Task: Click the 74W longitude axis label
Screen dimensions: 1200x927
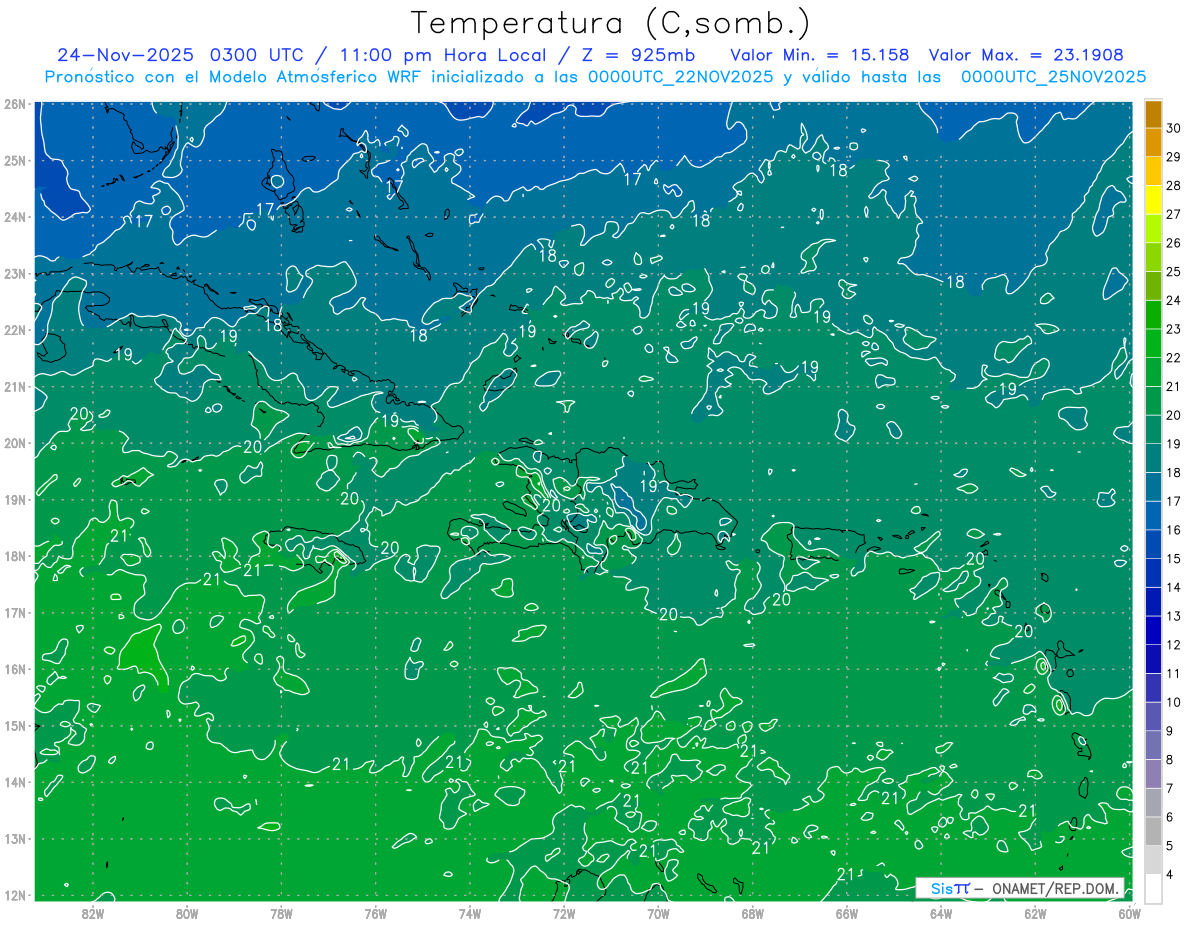Action: click(x=470, y=913)
